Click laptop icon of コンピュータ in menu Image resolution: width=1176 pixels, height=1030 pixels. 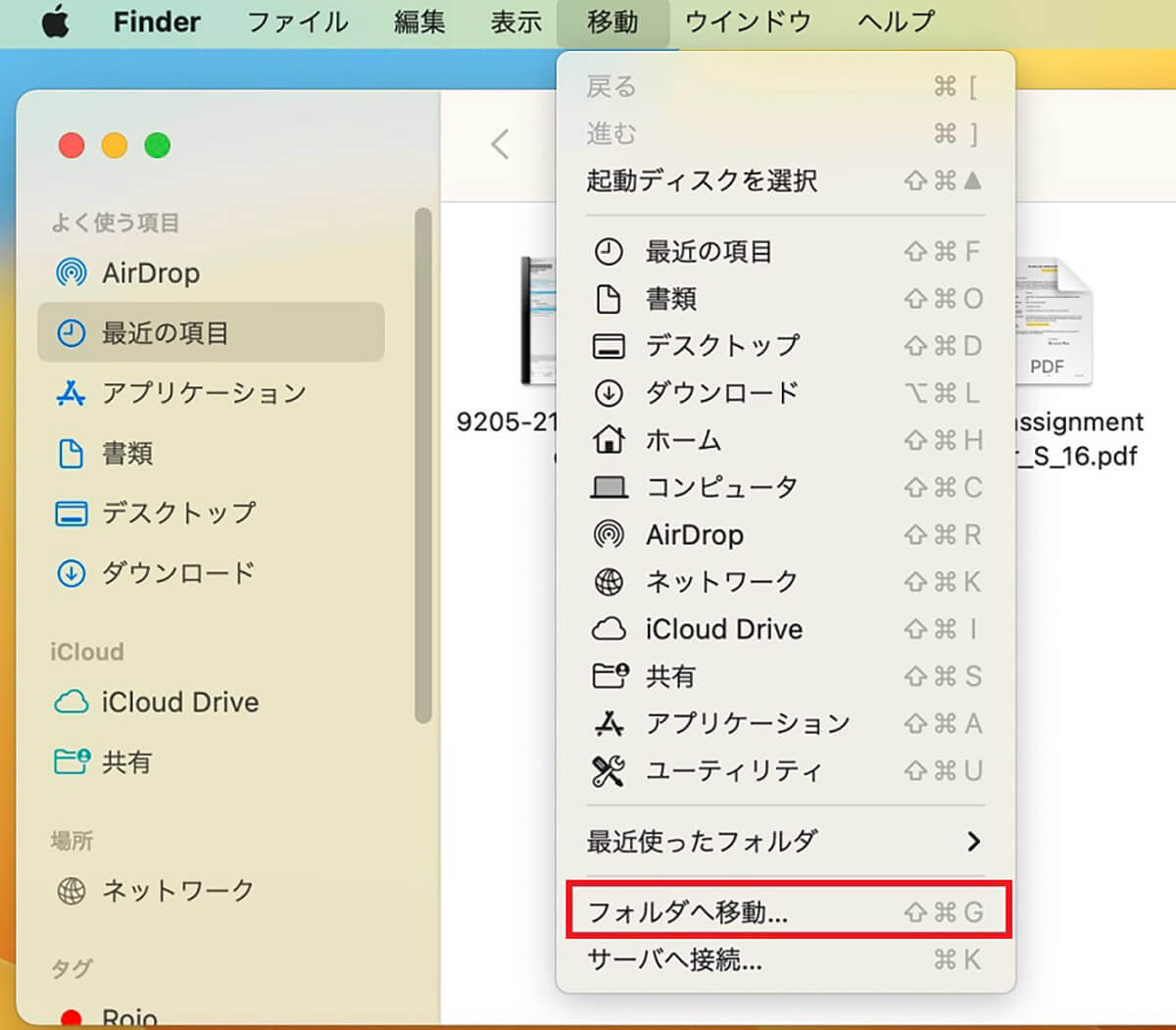click(x=609, y=487)
